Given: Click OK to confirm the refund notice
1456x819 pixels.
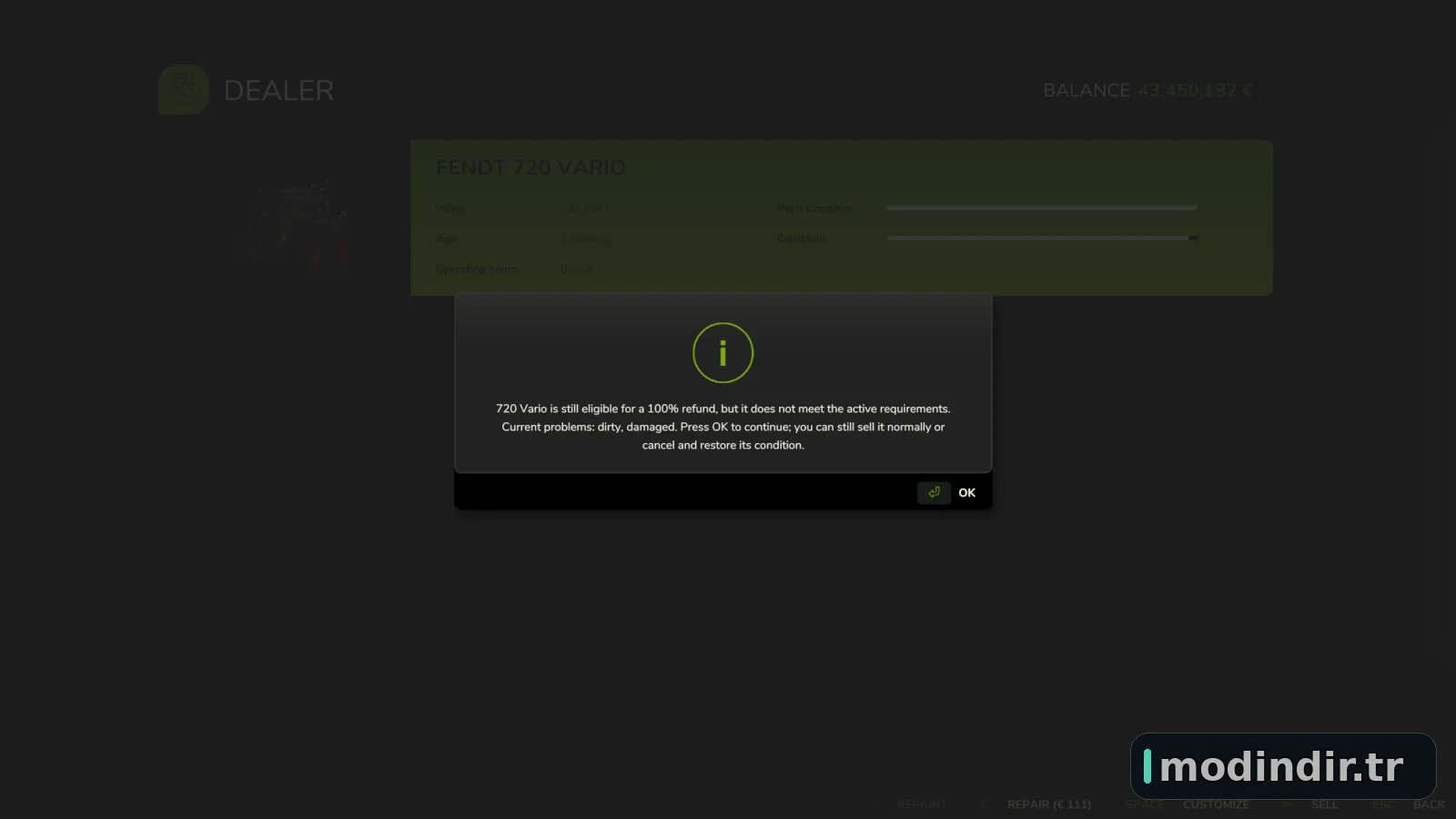Looking at the screenshot, I should click(x=966, y=492).
